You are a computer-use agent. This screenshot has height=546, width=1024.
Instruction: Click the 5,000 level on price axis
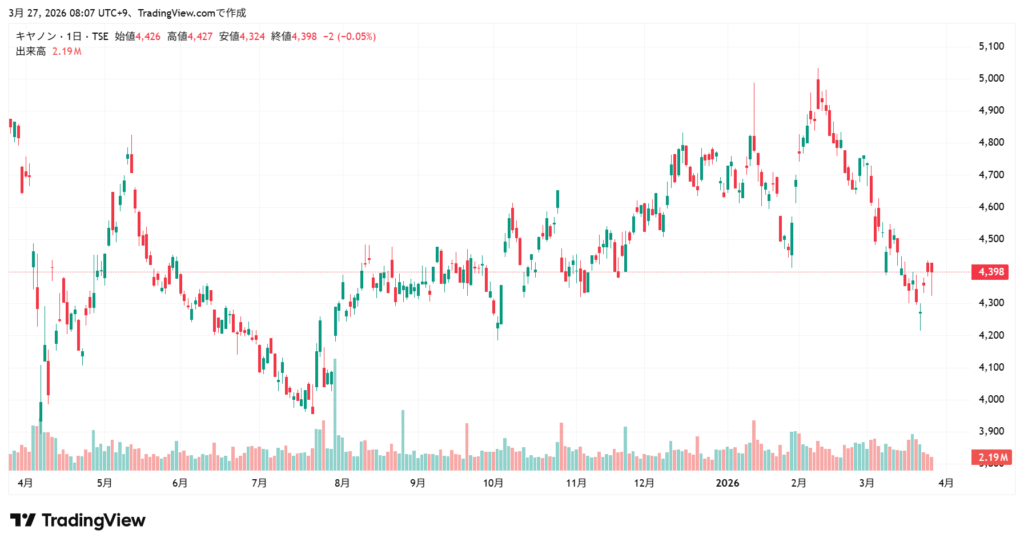pos(990,78)
